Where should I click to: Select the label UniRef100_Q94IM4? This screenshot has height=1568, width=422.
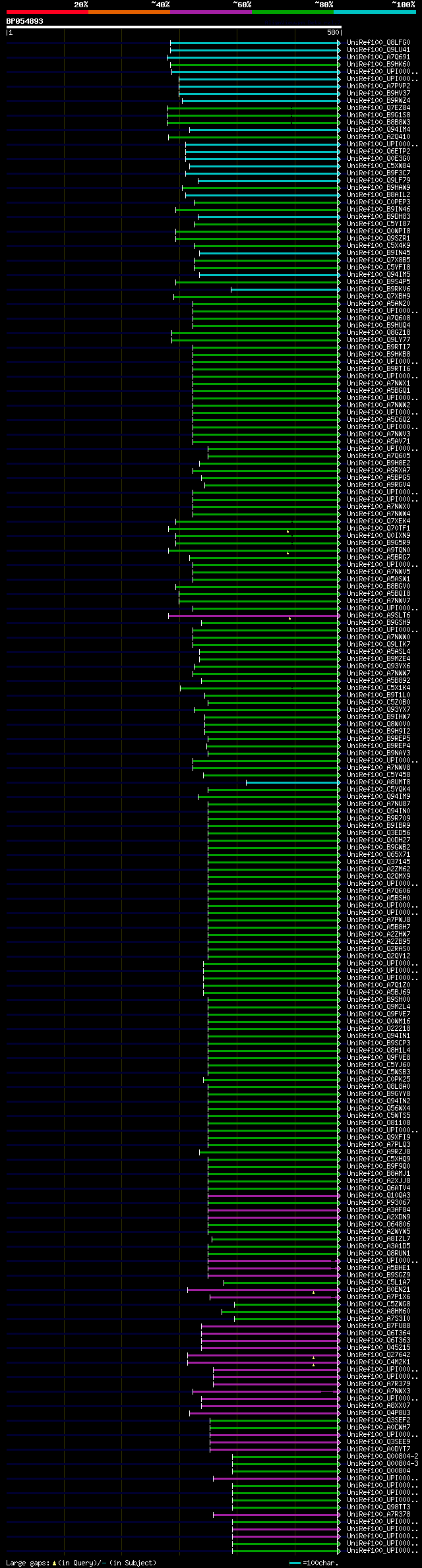click(x=378, y=129)
